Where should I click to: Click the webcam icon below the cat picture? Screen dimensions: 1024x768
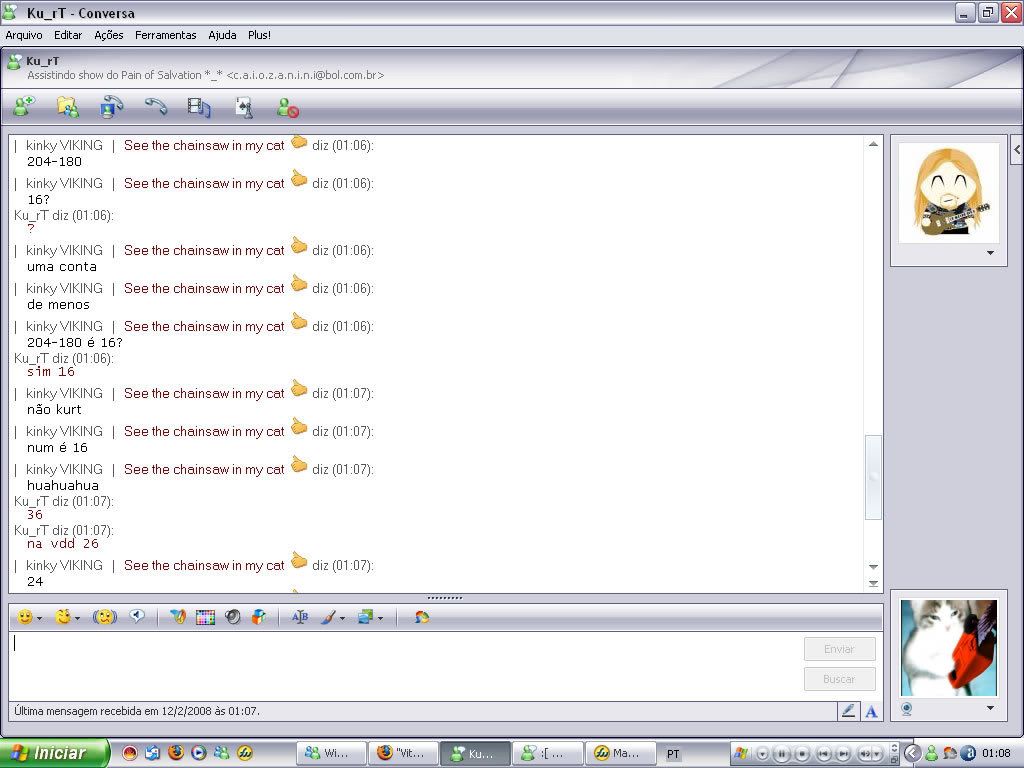pyautogui.click(x=906, y=709)
